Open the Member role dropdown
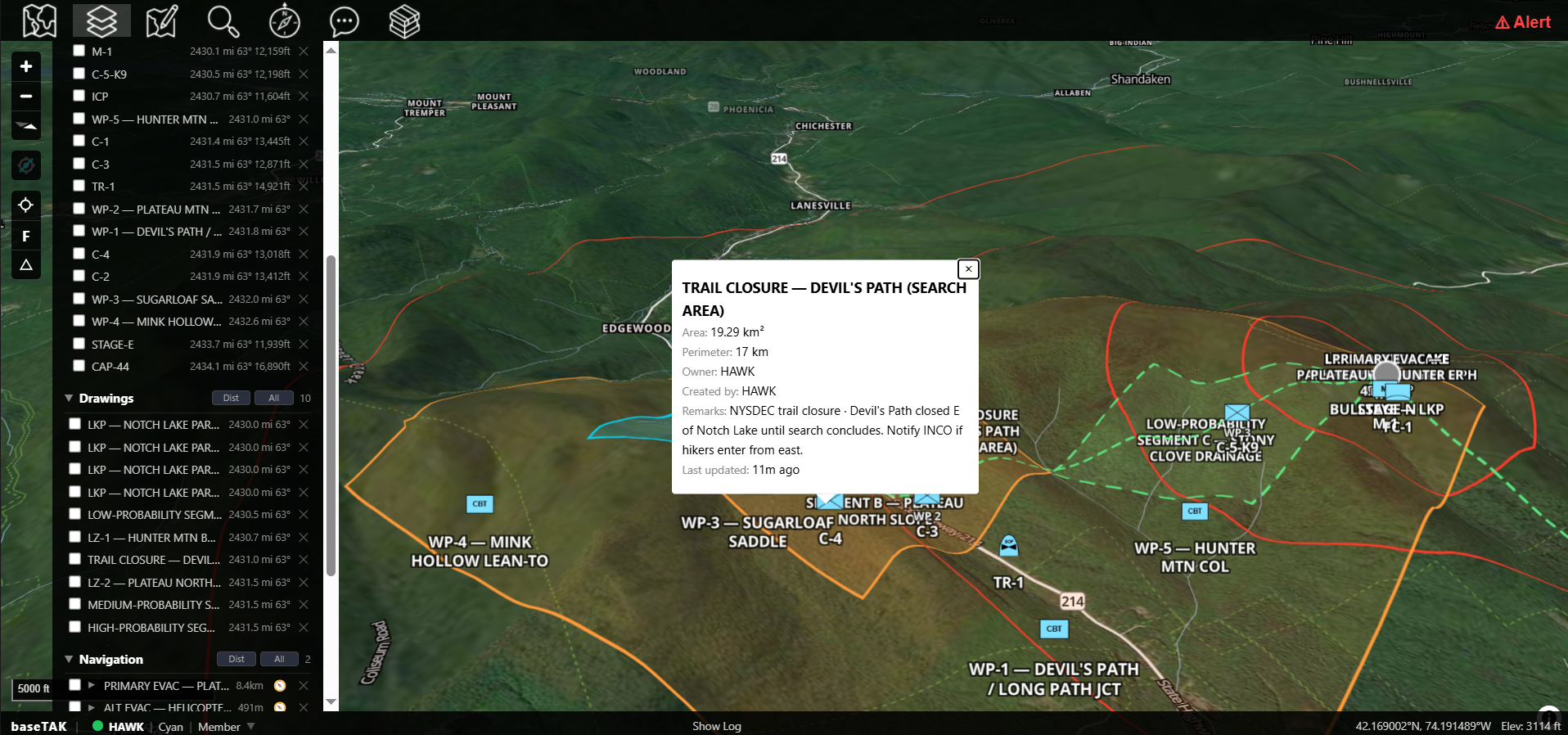 227,727
